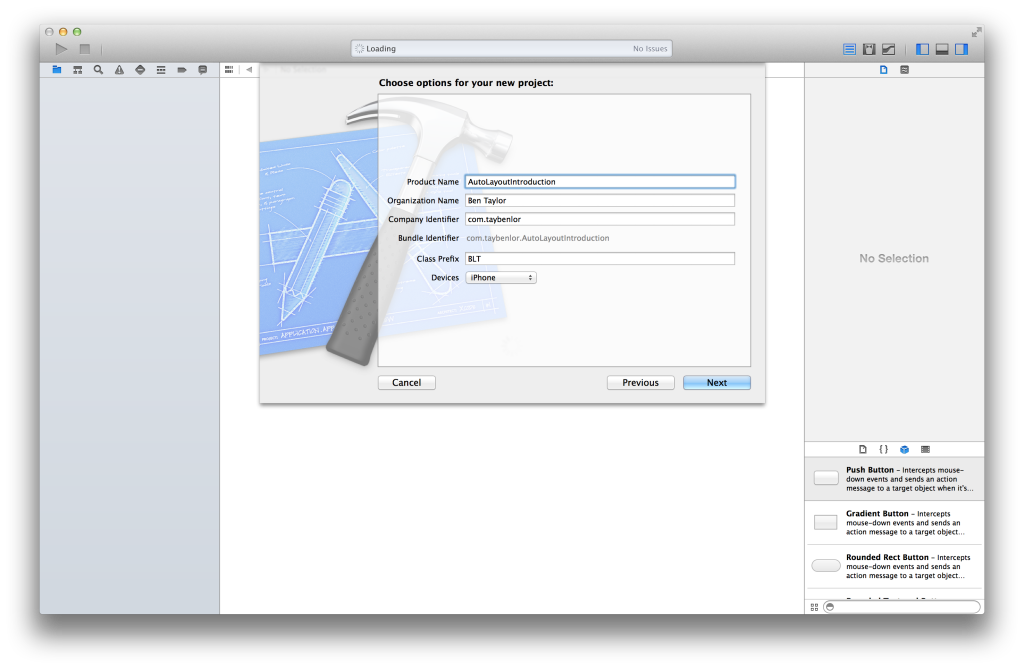
Task: Go back with the left arrow in jump bar
Action: 249,69
